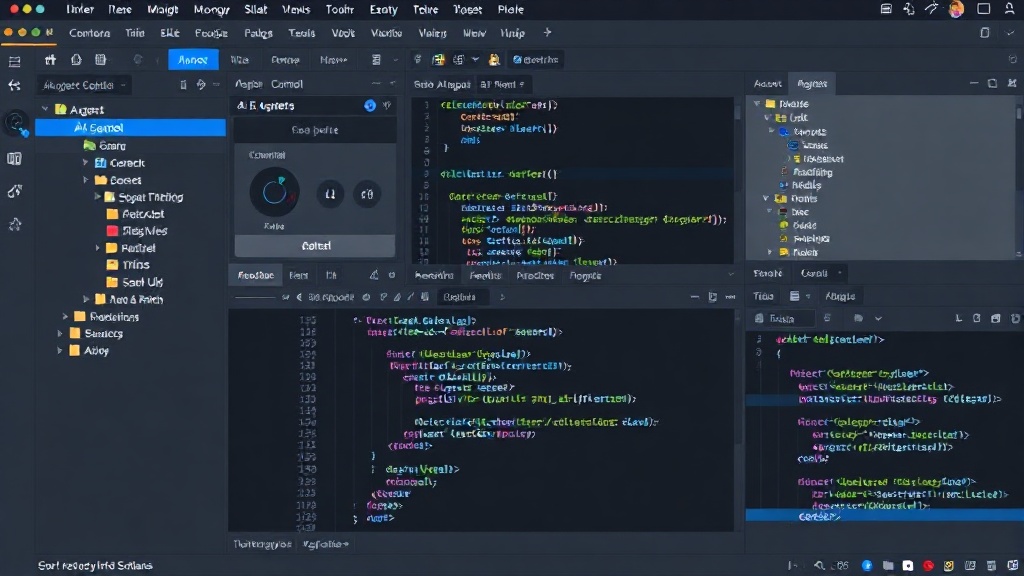
Task: Open the Agent Control dropdown in left panel header
Action: pos(84,86)
